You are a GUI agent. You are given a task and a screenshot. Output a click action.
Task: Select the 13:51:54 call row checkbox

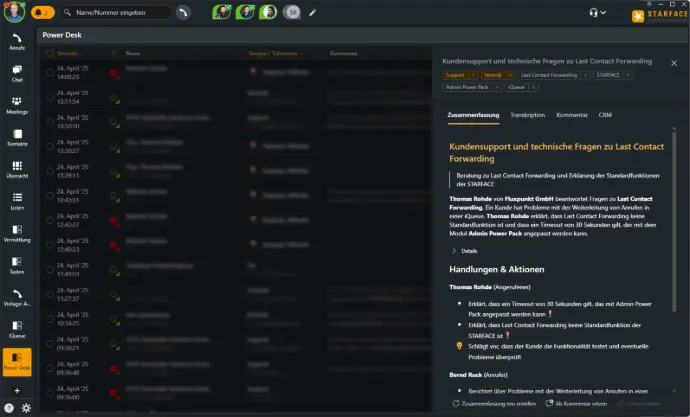pos(50,97)
